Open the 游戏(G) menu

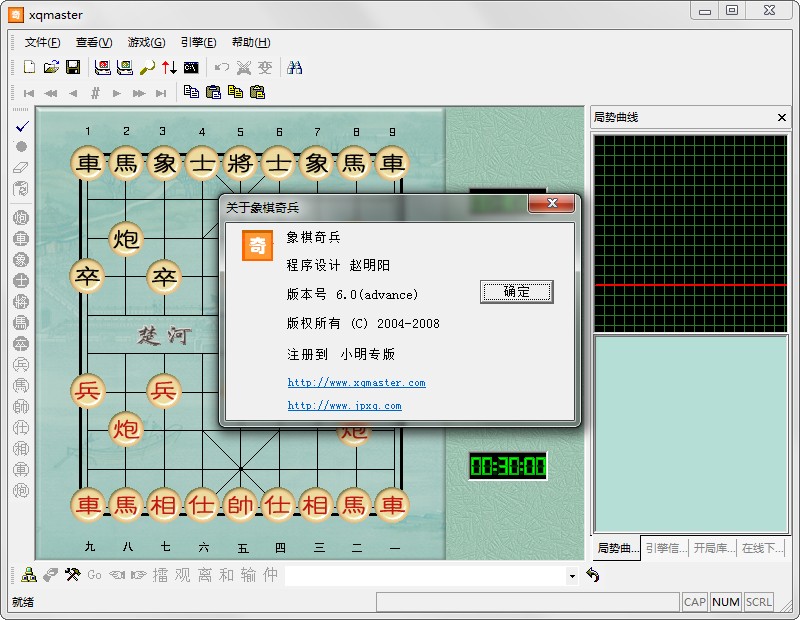[x=146, y=42]
